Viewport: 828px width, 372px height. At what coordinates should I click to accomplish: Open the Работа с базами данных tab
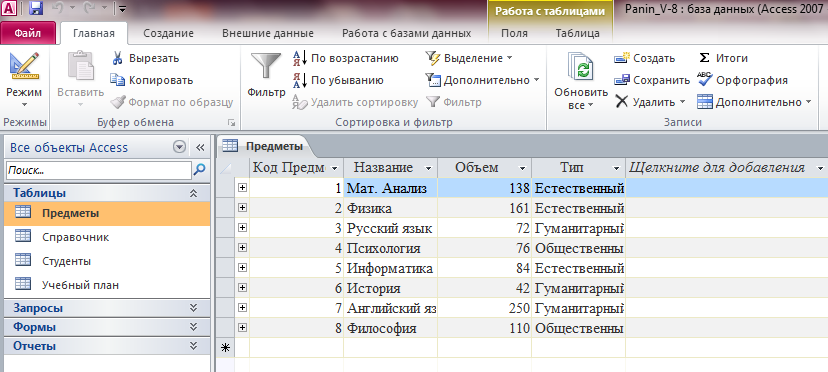(407, 33)
